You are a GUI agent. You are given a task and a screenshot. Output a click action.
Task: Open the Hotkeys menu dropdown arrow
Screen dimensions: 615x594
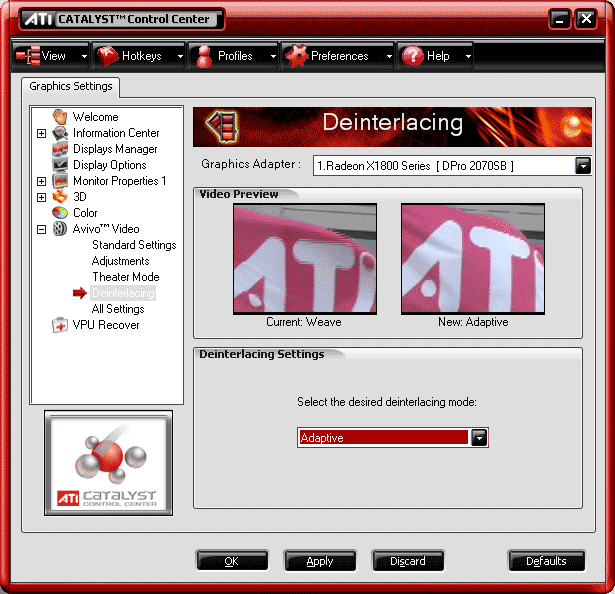180,56
